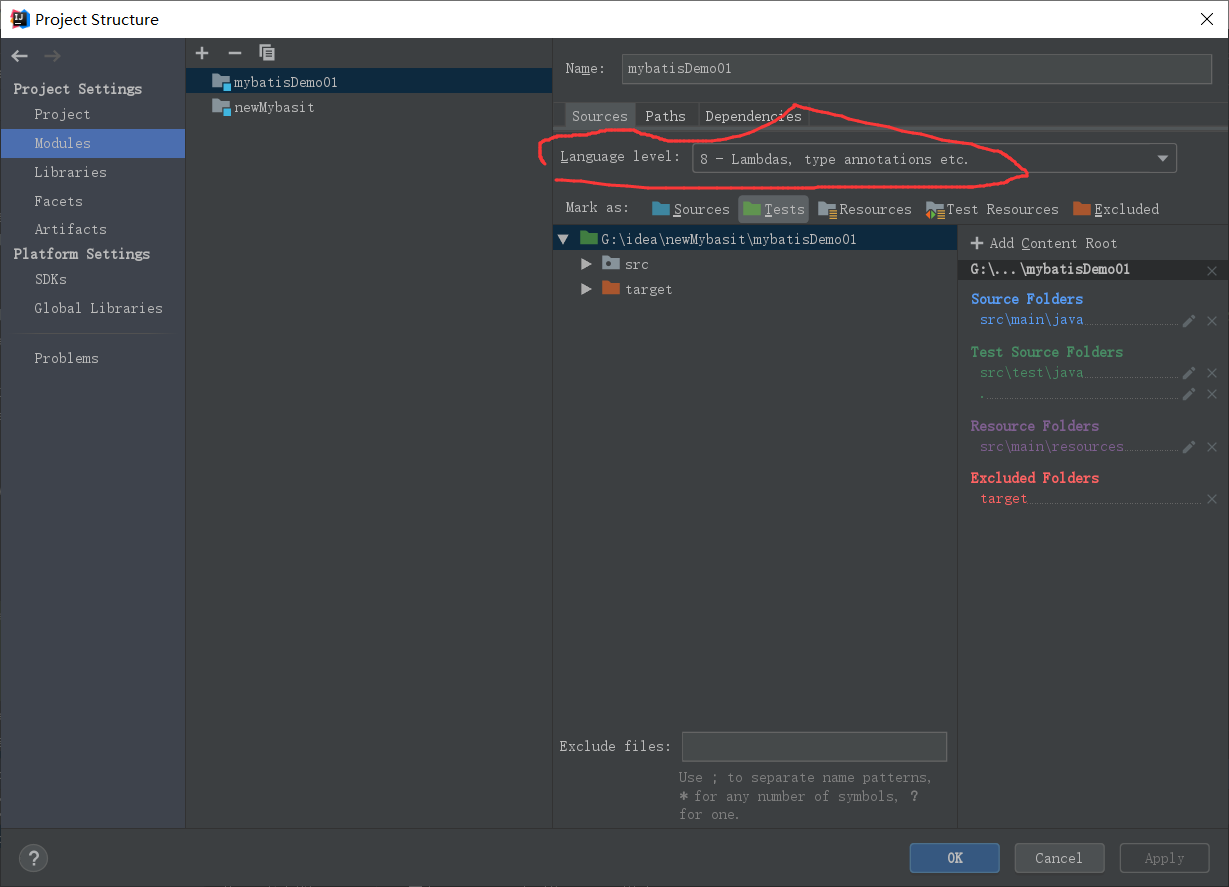Image resolution: width=1229 pixels, height=887 pixels.
Task: Click the src\test\java path text
Action: pyautogui.click(x=1031, y=372)
